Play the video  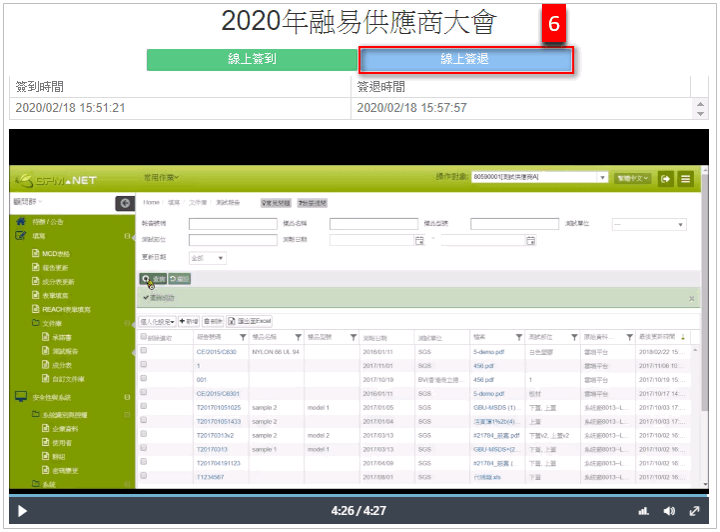22,510
